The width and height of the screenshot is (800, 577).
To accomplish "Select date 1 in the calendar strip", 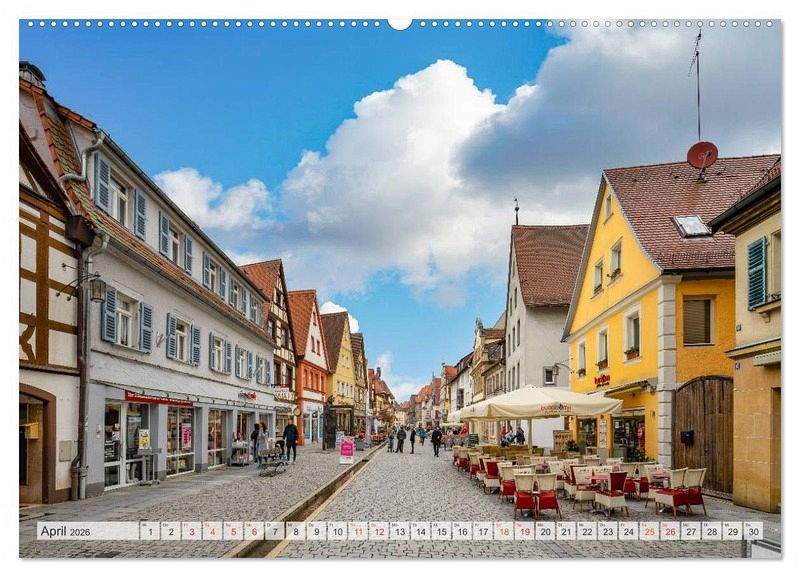I will pyautogui.click(x=149, y=531).
